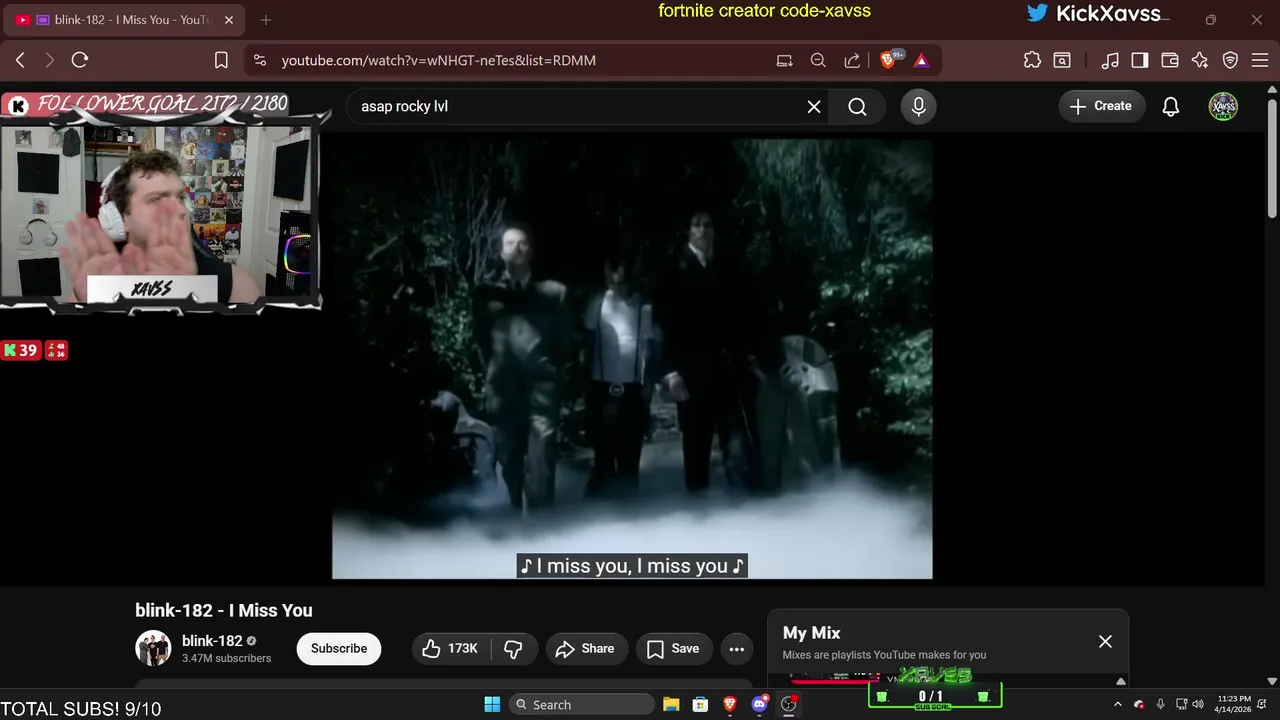Viewport: 1280px width, 720px height.
Task: Reload the YouTube page
Action: click(x=80, y=60)
